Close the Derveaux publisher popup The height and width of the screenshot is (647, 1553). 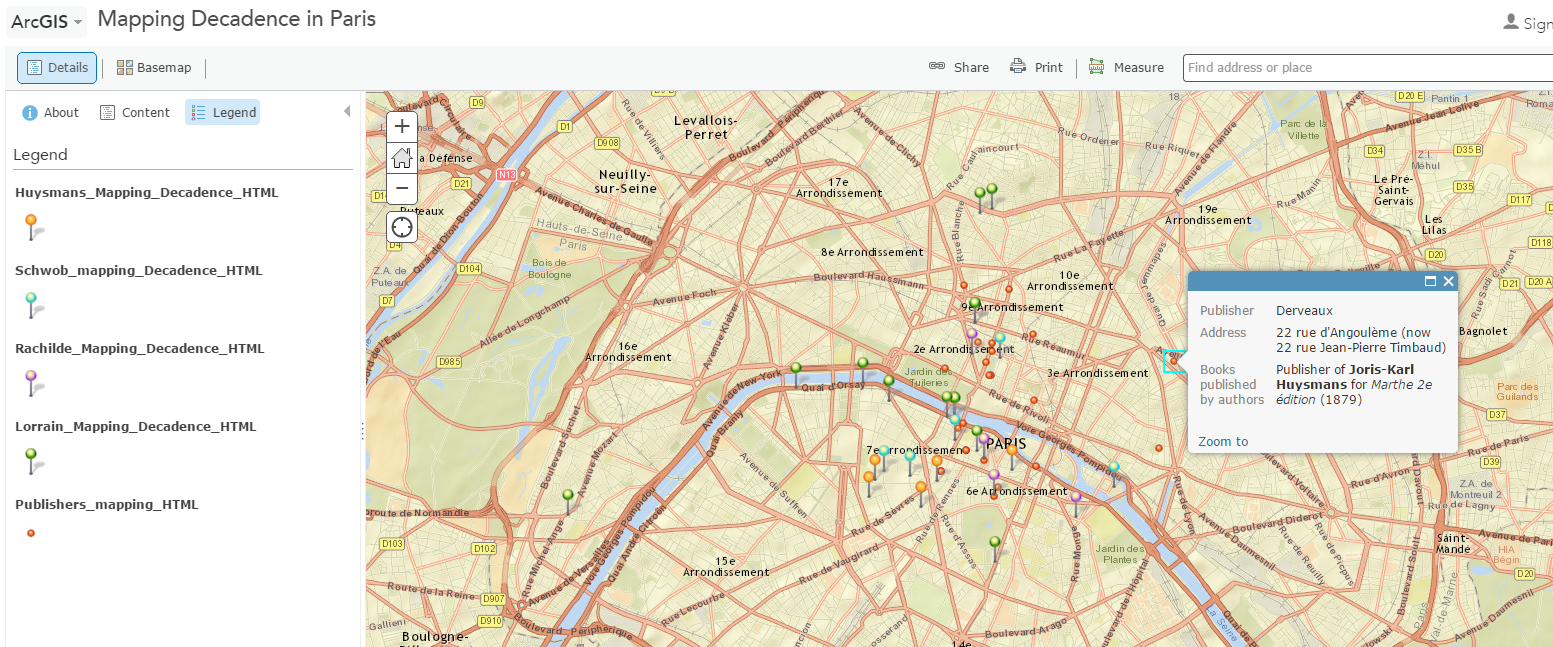click(x=1448, y=282)
